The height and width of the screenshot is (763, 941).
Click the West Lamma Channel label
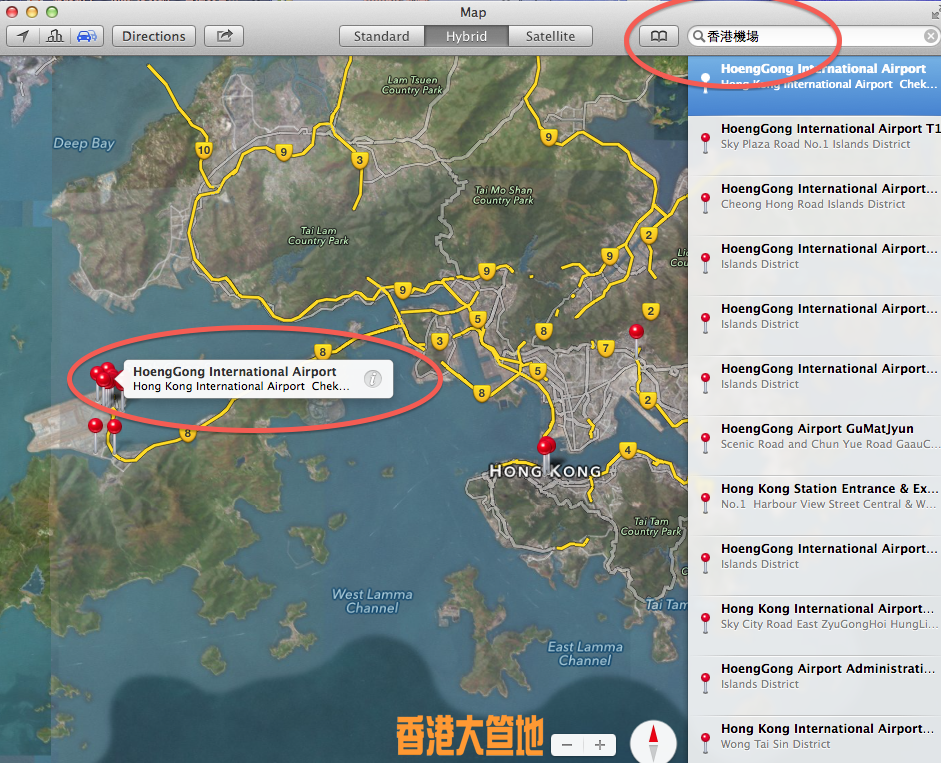tap(372, 601)
